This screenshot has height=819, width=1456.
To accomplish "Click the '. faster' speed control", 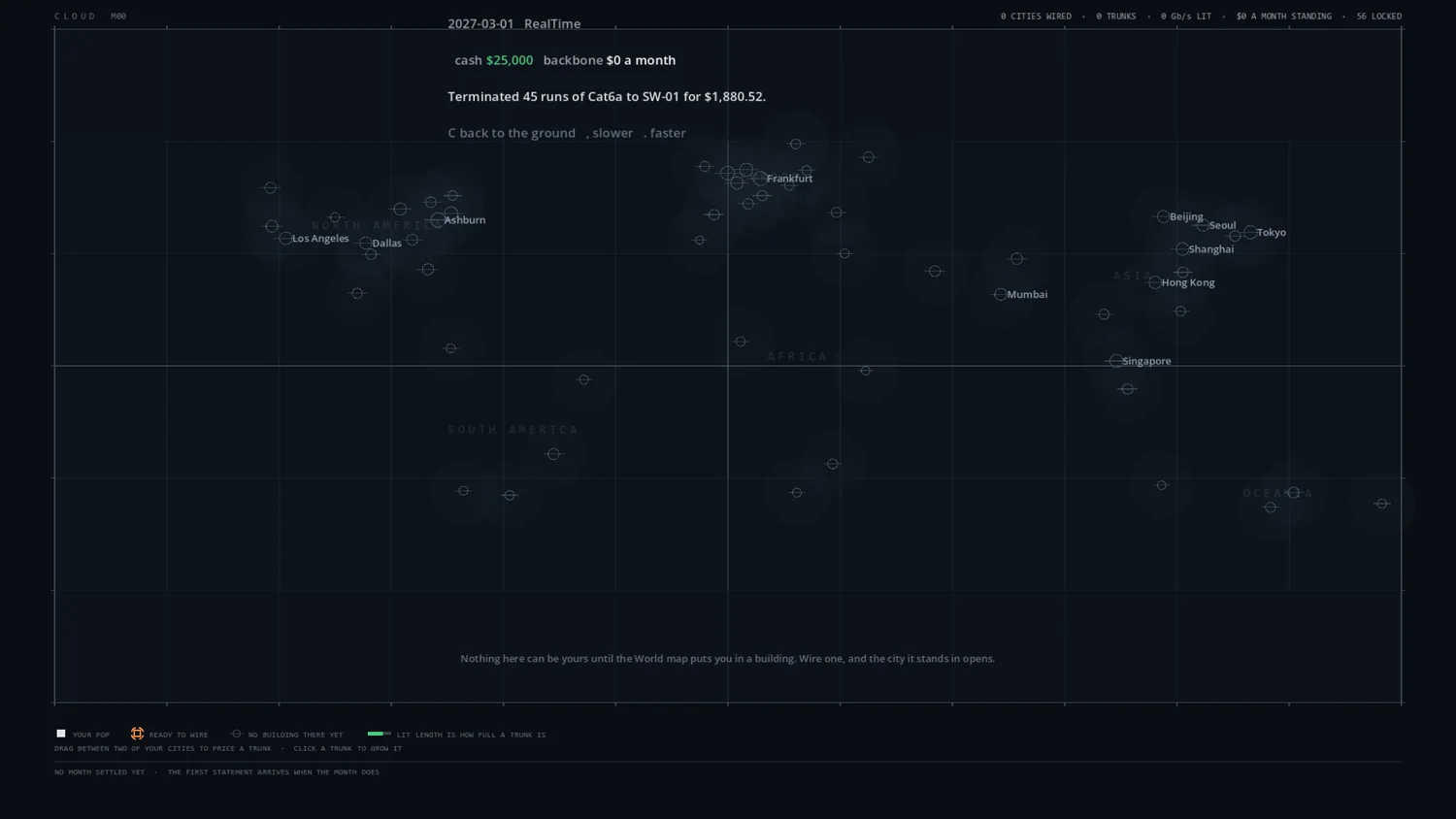I will (x=665, y=133).
